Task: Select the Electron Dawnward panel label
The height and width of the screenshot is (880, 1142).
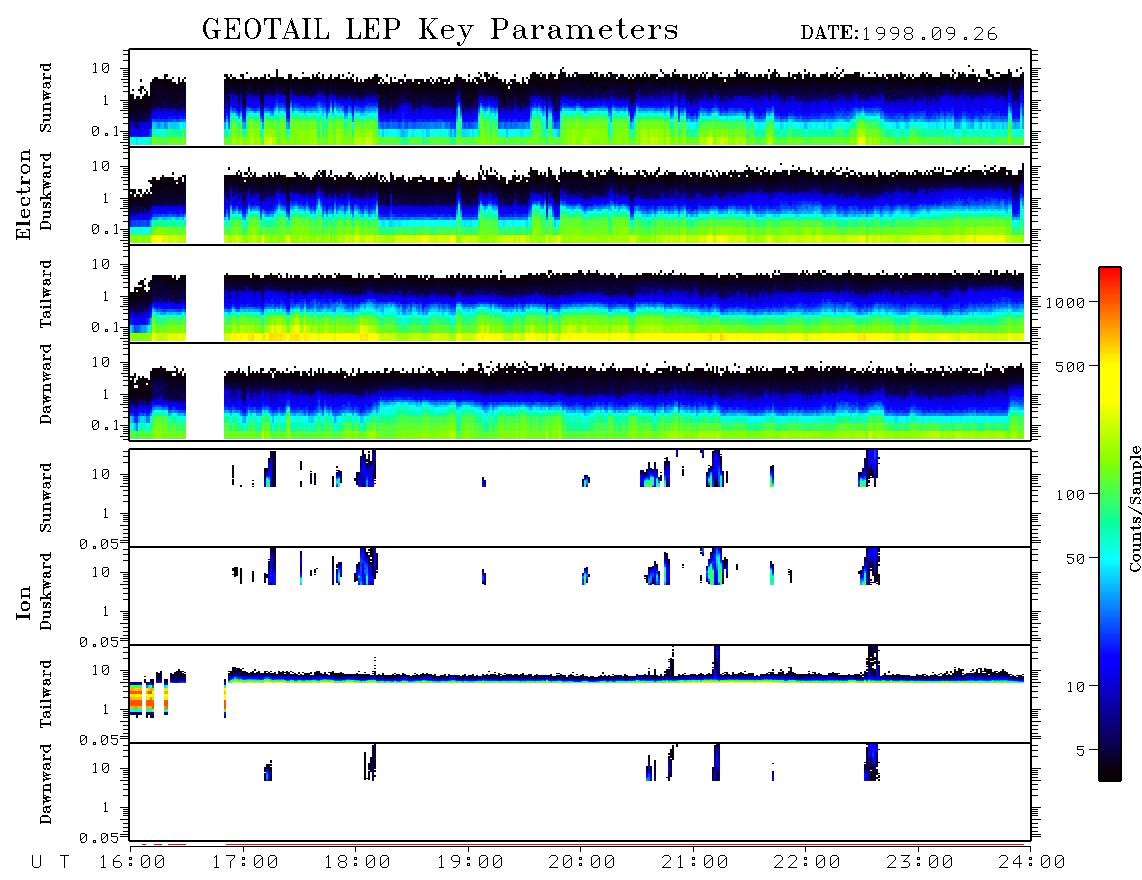Action: 46,384
